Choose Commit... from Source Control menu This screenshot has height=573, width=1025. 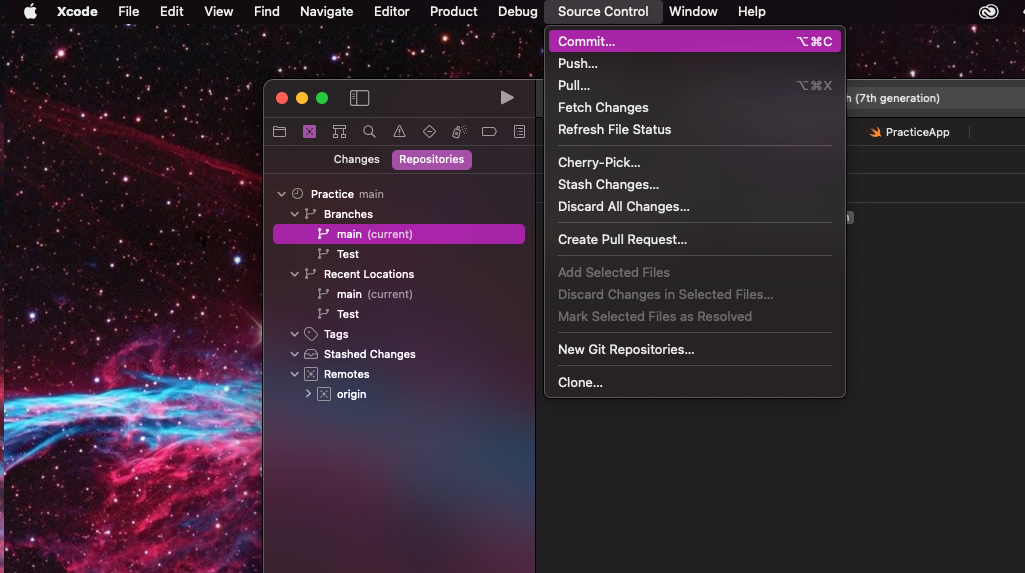tap(694, 41)
